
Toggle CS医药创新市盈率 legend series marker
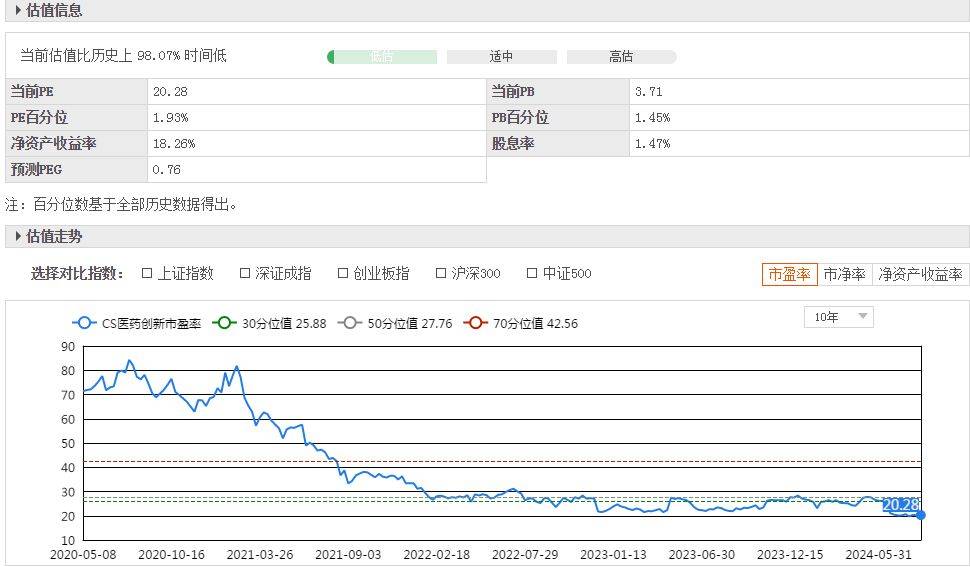(x=84, y=323)
